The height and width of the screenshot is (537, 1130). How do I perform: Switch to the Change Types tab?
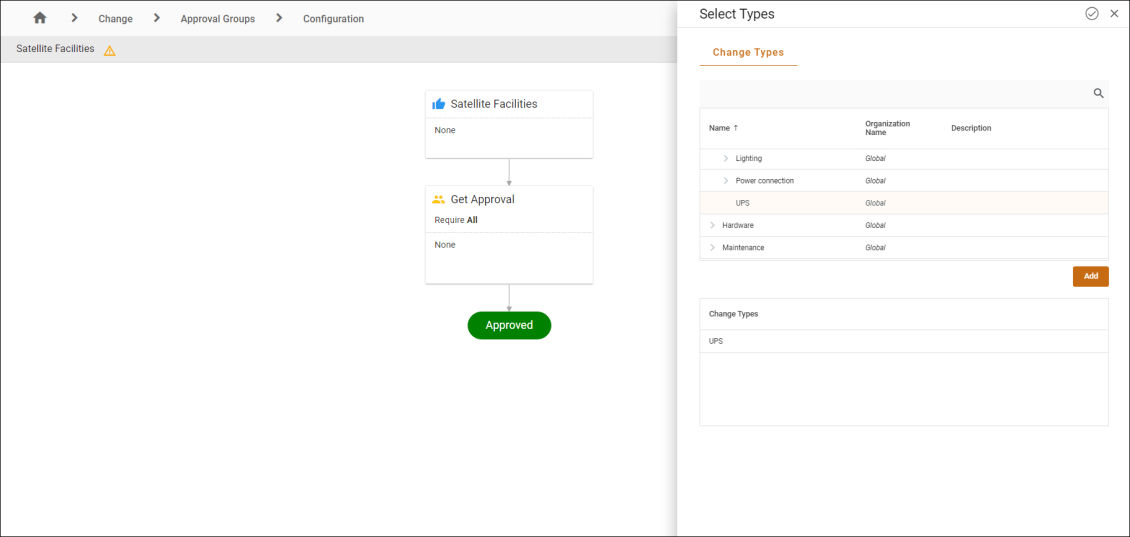748,52
